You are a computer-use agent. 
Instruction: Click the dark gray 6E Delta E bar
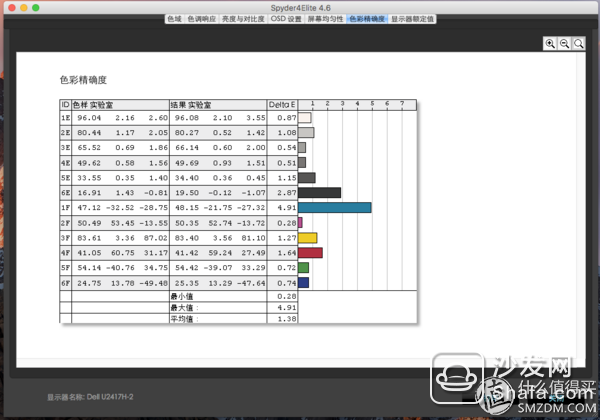point(319,192)
